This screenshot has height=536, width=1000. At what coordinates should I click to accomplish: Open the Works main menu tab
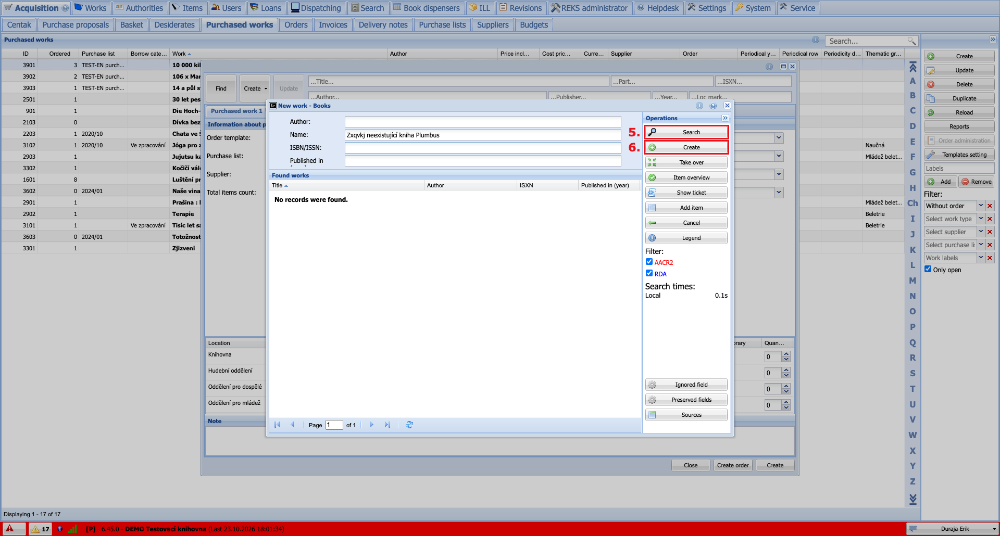coord(91,8)
